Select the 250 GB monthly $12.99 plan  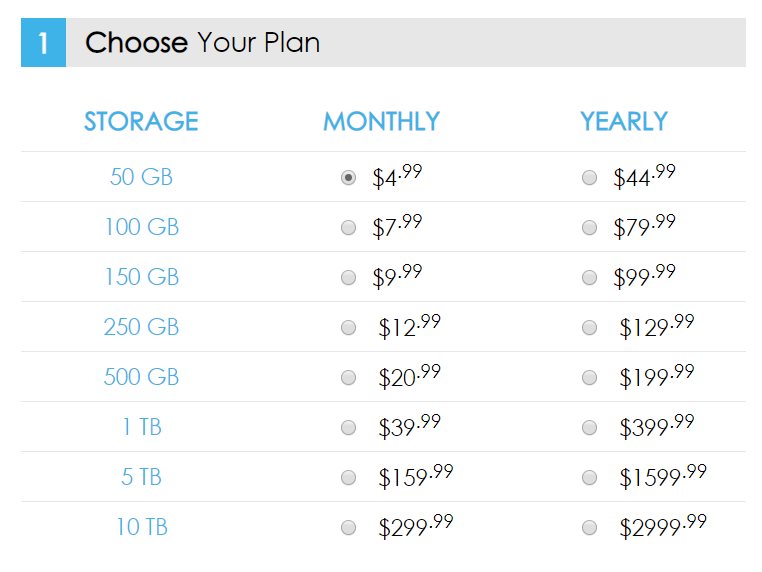pos(348,328)
